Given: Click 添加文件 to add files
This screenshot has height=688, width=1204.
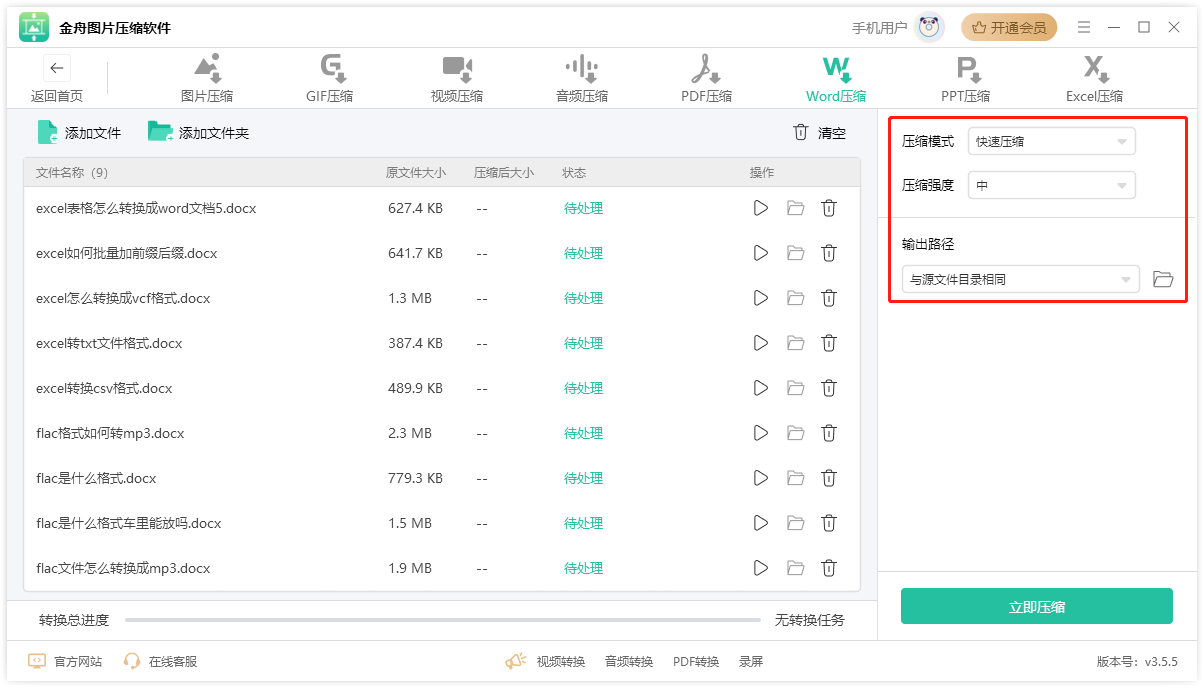Looking at the screenshot, I should pos(79,132).
